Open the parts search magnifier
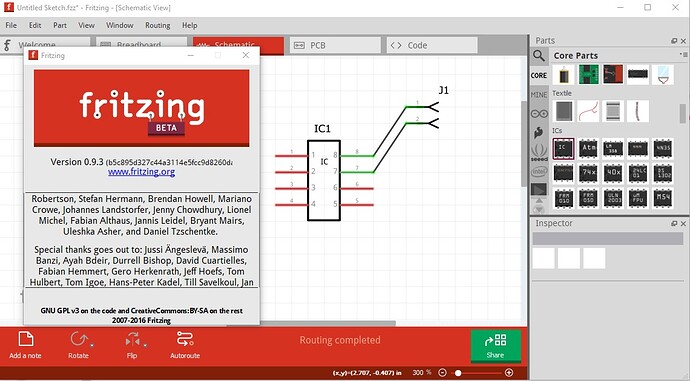This screenshot has width=690, height=381. point(539,56)
